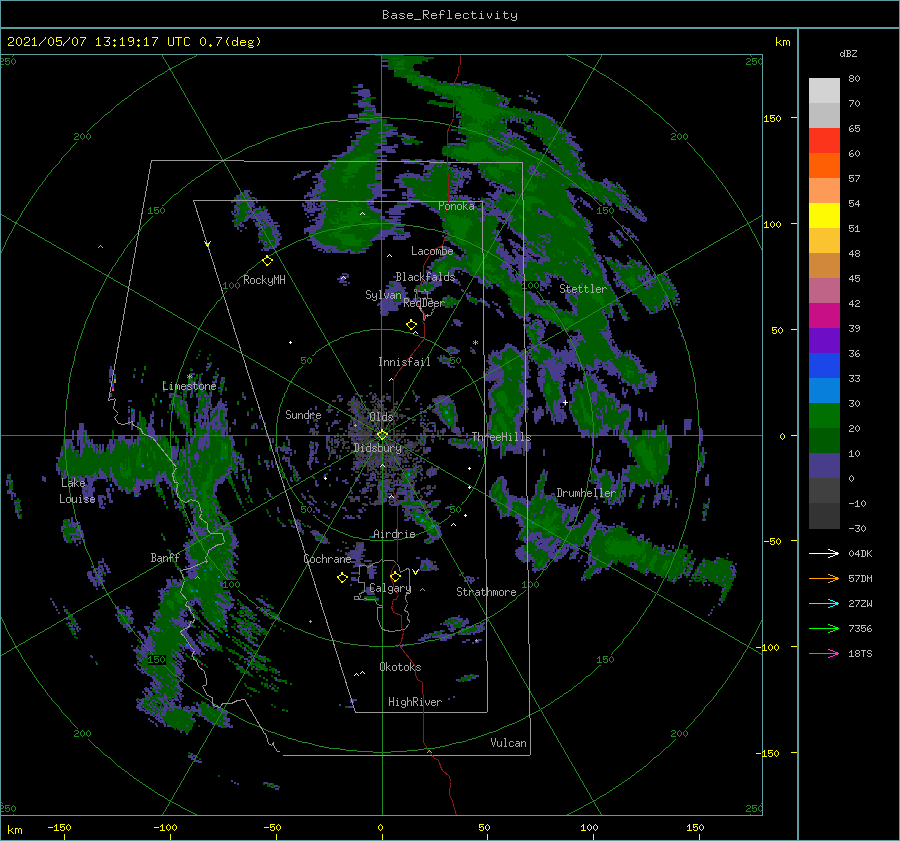
Task: Click the yellow diamond marker near Cochrane
Action: tap(342, 578)
